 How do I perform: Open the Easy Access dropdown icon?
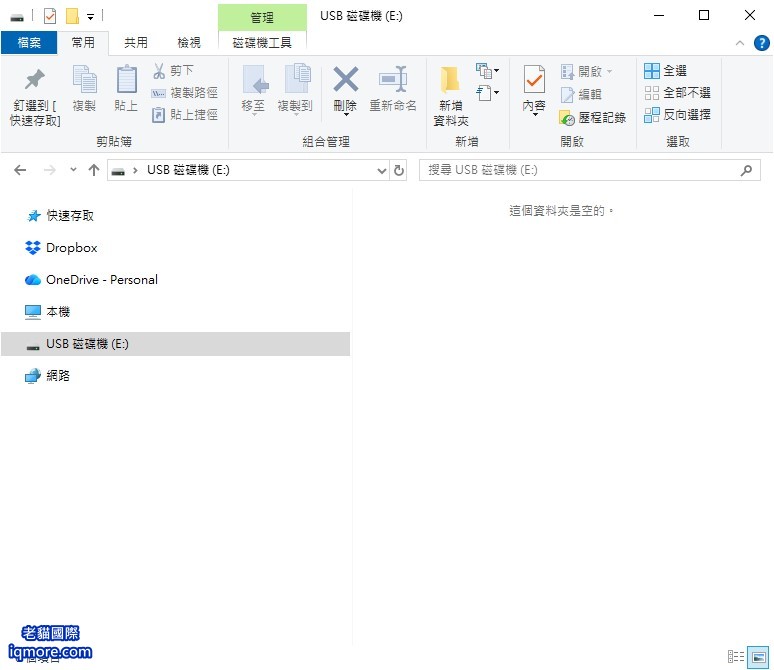(x=487, y=93)
